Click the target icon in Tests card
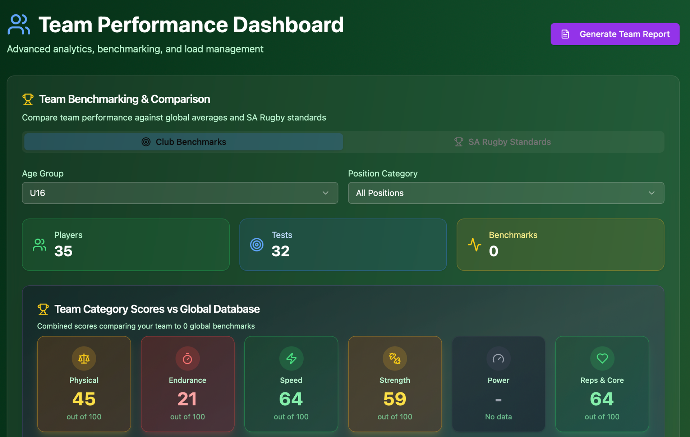Screen dimensions: 690x437 [x=257, y=244]
